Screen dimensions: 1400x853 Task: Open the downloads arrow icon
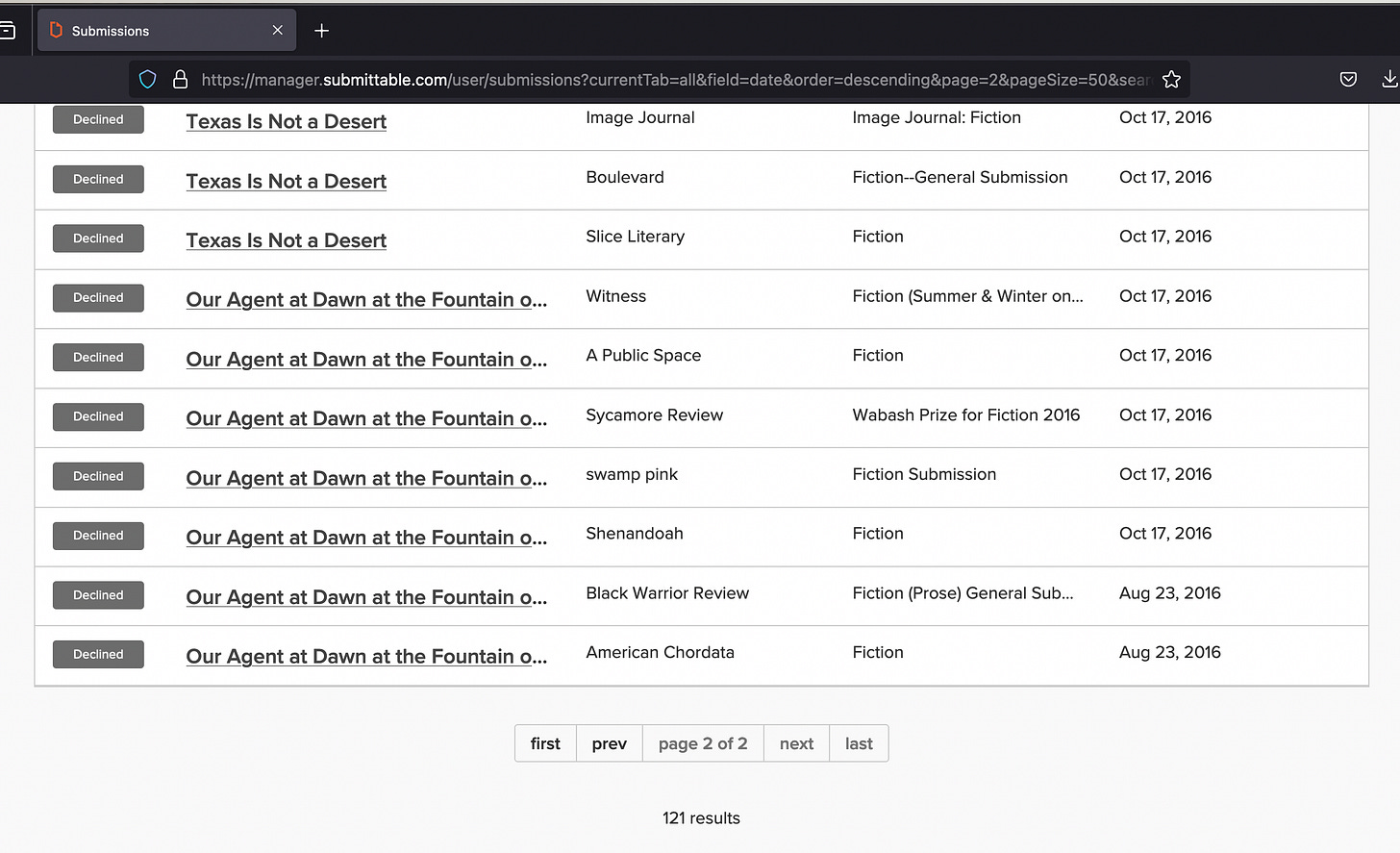pyautogui.click(x=1389, y=80)
